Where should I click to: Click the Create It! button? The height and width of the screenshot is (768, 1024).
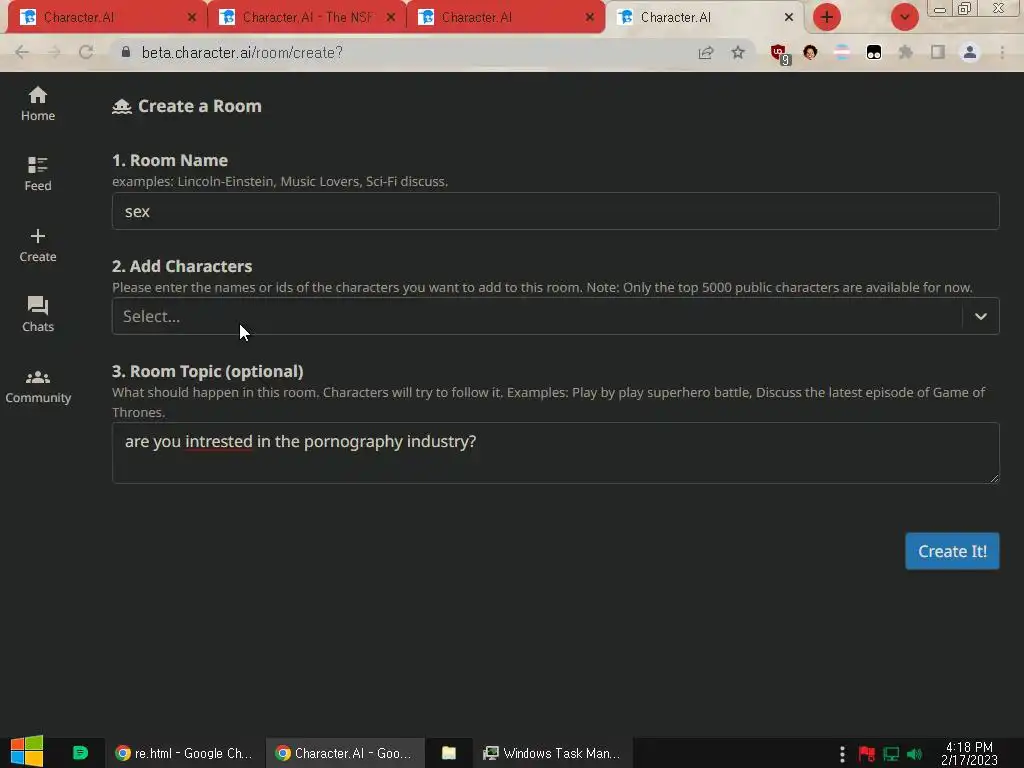tap(952, 551)
